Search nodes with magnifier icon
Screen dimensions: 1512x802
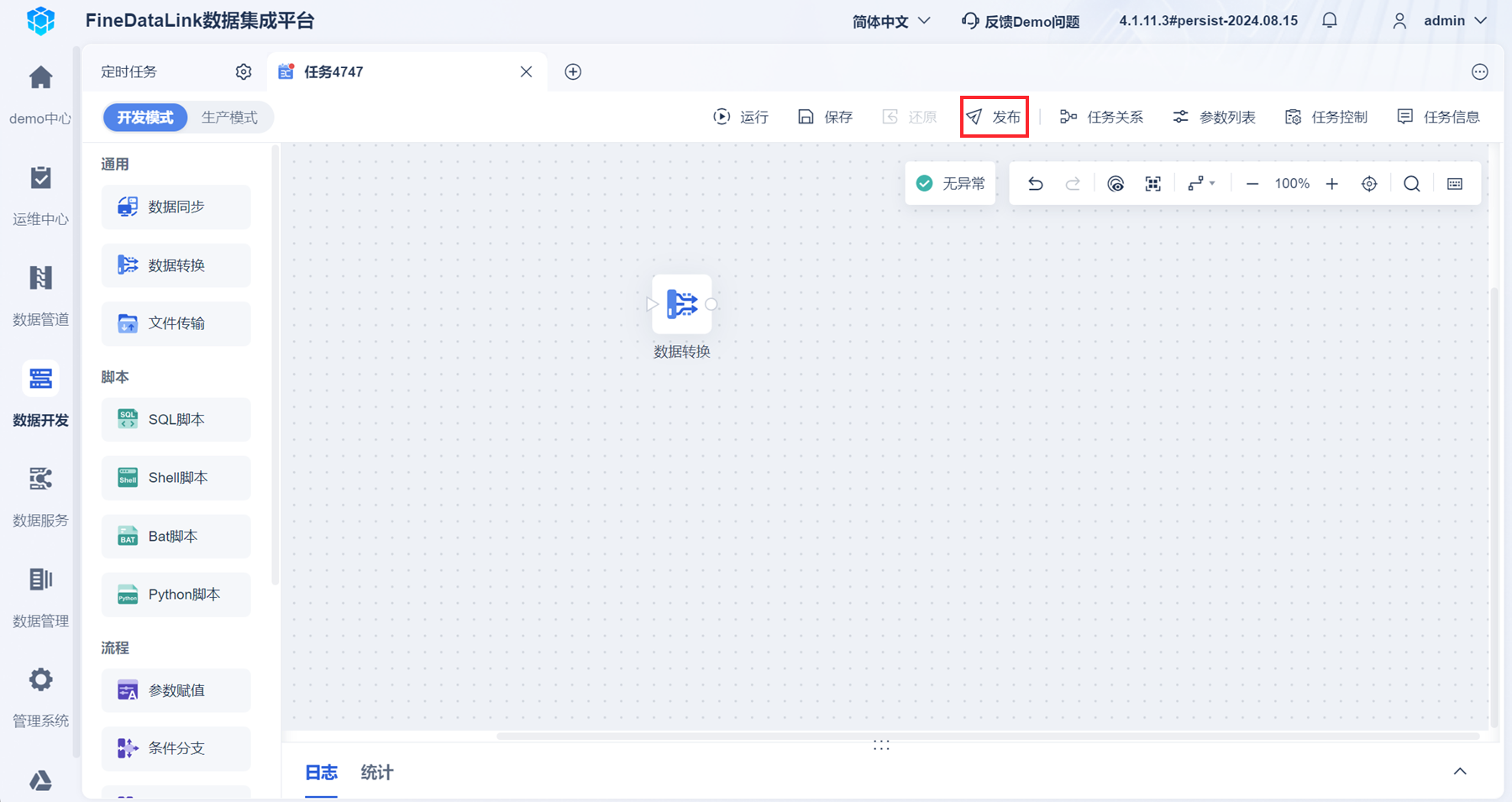[x=1412, y=184]
